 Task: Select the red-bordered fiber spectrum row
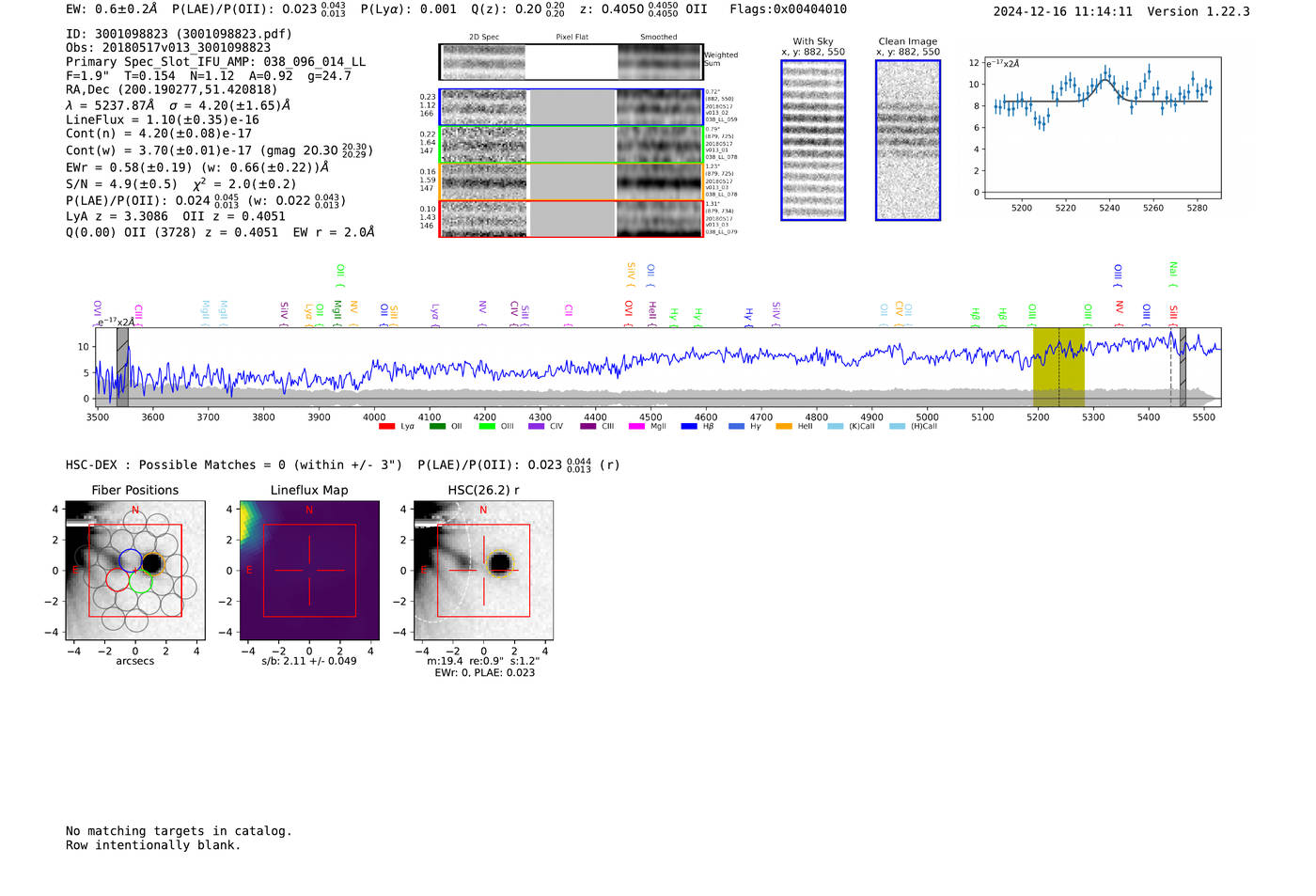pyautogui.click(x=571, y=218)
